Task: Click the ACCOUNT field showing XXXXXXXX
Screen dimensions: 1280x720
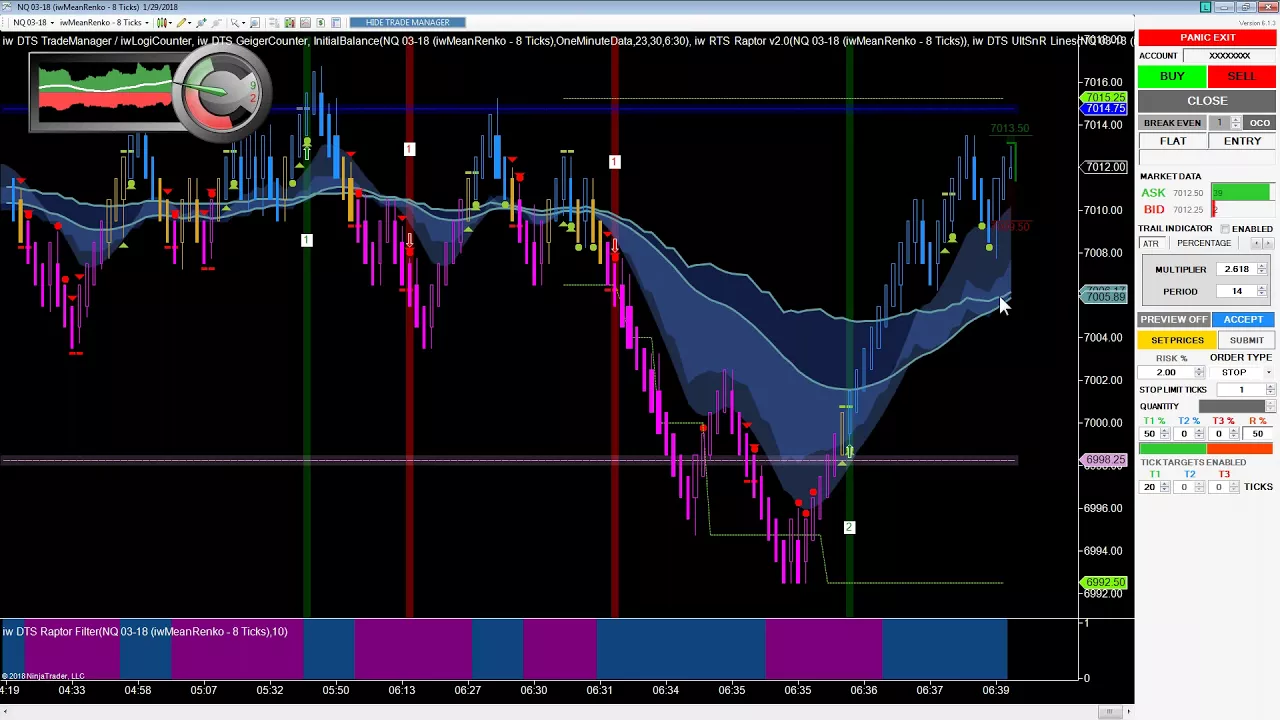Action: (x=1229, y=56)
